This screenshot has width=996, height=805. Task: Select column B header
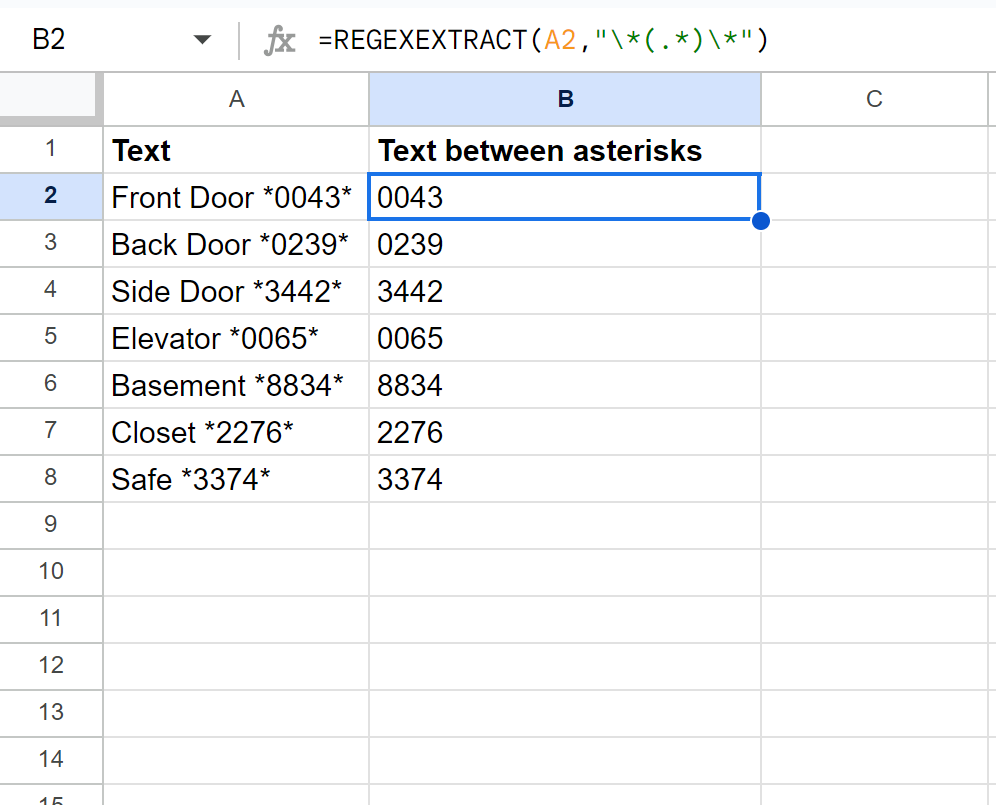point(565,99)
